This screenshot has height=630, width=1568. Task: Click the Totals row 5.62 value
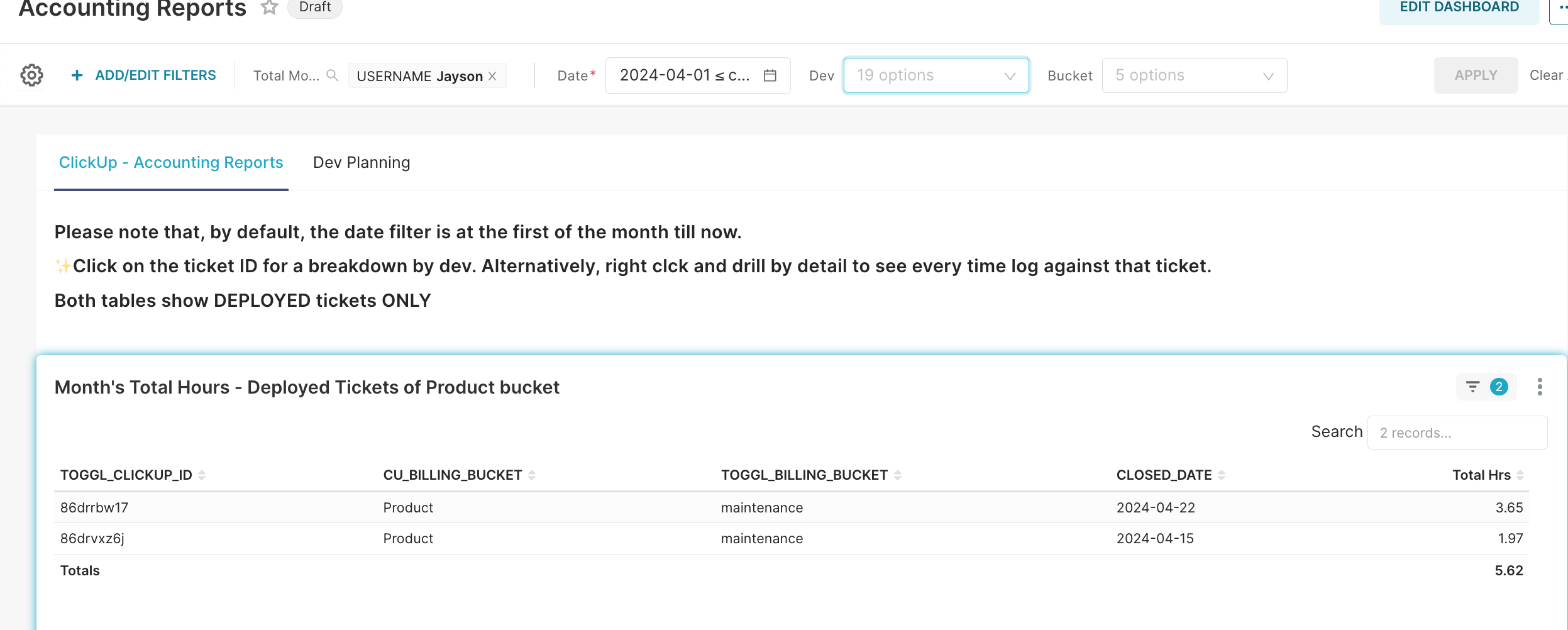(x=1509, y=571)
